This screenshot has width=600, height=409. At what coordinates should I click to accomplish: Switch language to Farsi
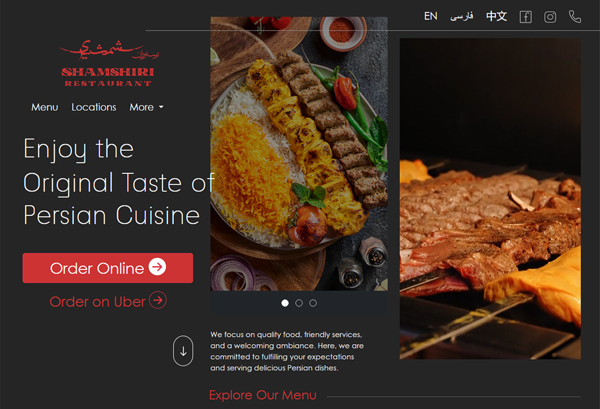click(x=462, y=16)
